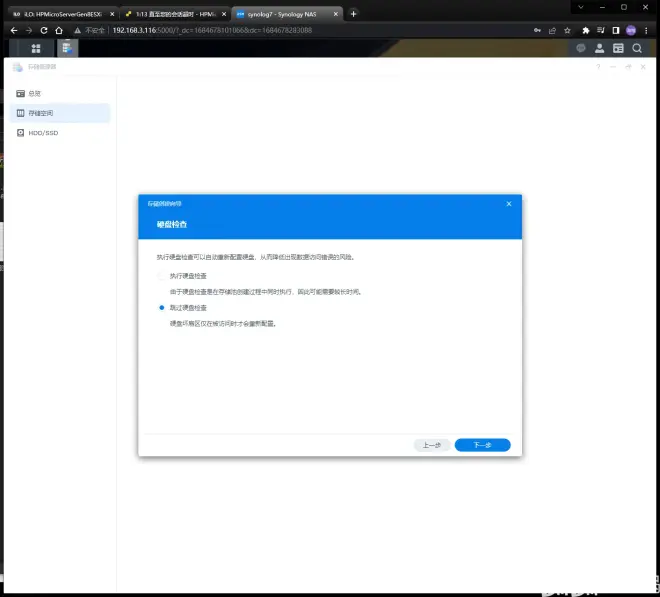Image resolution: width=660 pixels, height=597 pixels.
Task: Click the browser address bar URL
Action: (212, 30)
